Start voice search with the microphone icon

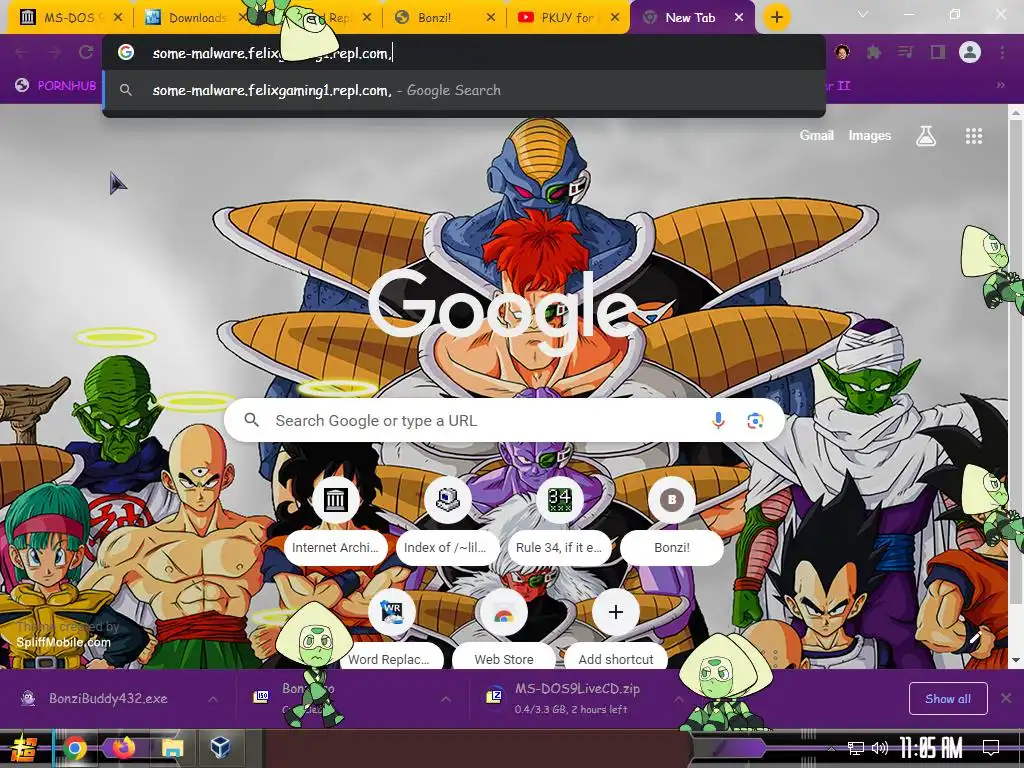[718, 421]
